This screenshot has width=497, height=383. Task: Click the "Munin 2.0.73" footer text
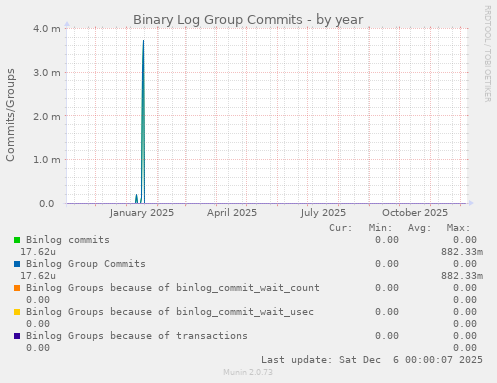pyautogui.click(x=248, y=372)
